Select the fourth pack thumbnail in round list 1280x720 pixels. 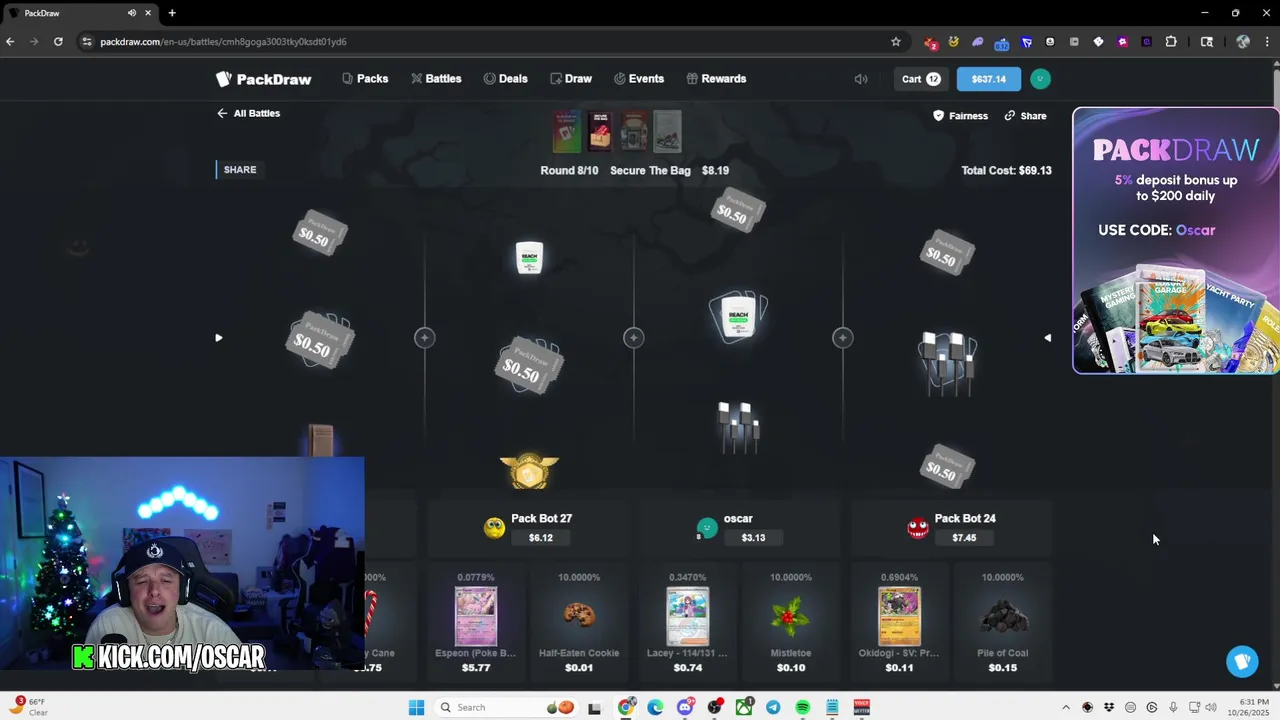pos(667,131)
